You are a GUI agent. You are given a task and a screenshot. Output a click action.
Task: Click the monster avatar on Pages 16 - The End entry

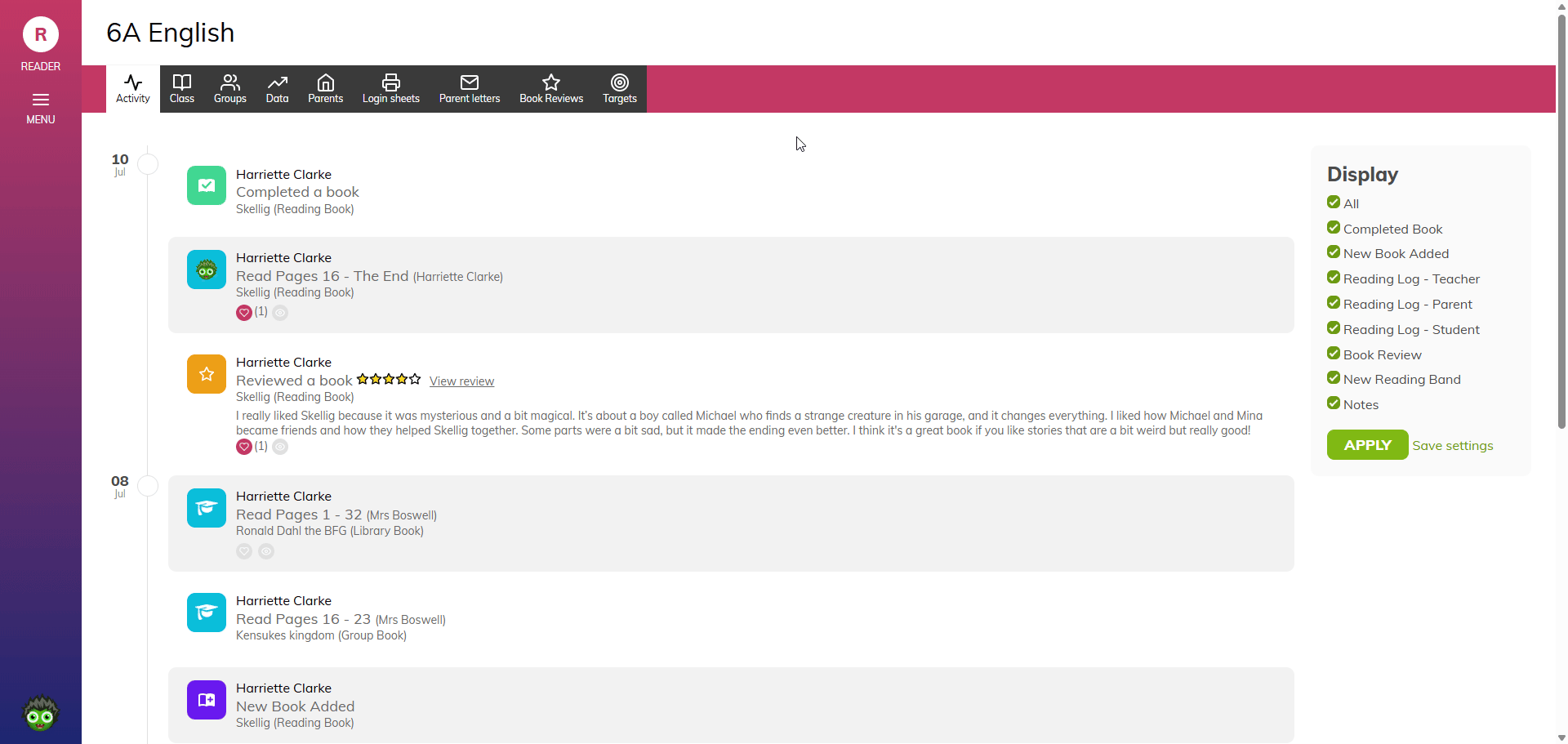point(207,270)
